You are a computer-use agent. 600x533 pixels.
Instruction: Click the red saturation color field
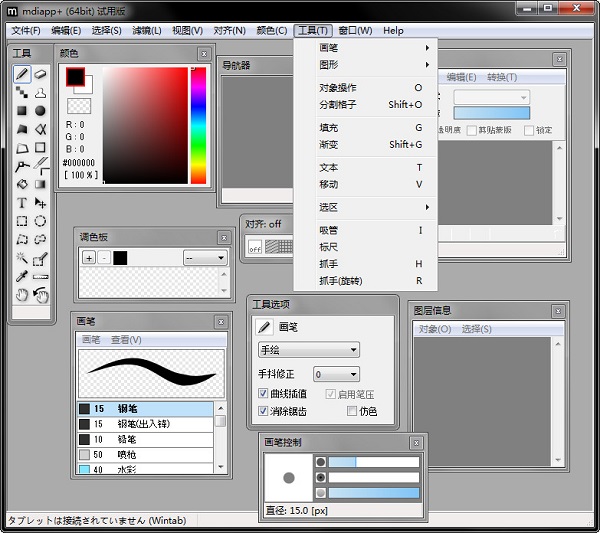coord(145,126)
